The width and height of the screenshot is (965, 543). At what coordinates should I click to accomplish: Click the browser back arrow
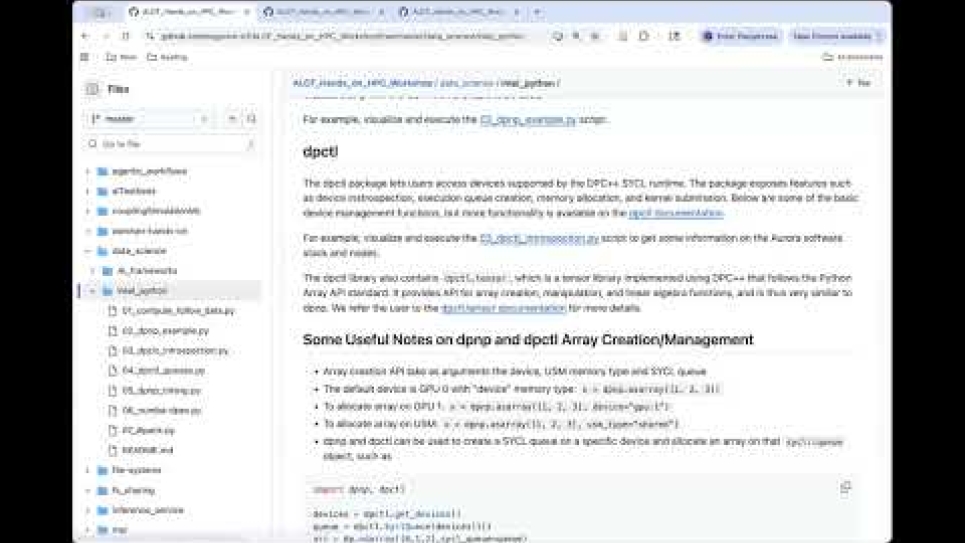pos(85,36)
